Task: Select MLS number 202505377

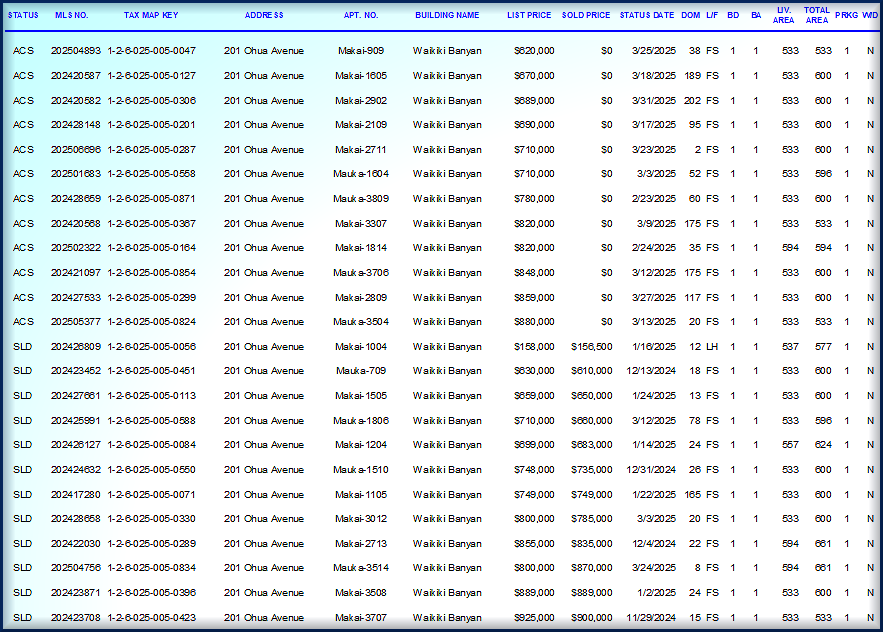Action: (x=75, y=322)
